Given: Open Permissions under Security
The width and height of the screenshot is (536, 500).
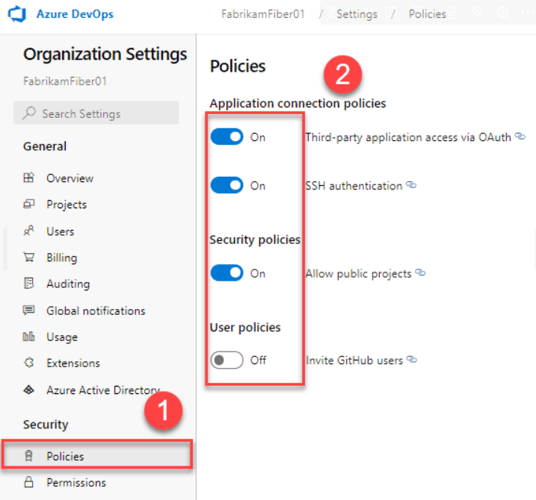Looking at the screenshot, I should coord(76,483).
